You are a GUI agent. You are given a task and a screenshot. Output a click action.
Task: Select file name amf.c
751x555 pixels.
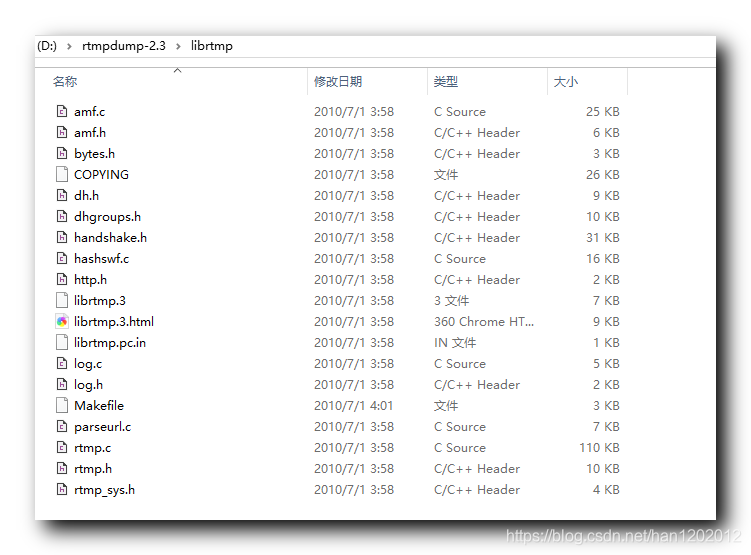(90, 112)
